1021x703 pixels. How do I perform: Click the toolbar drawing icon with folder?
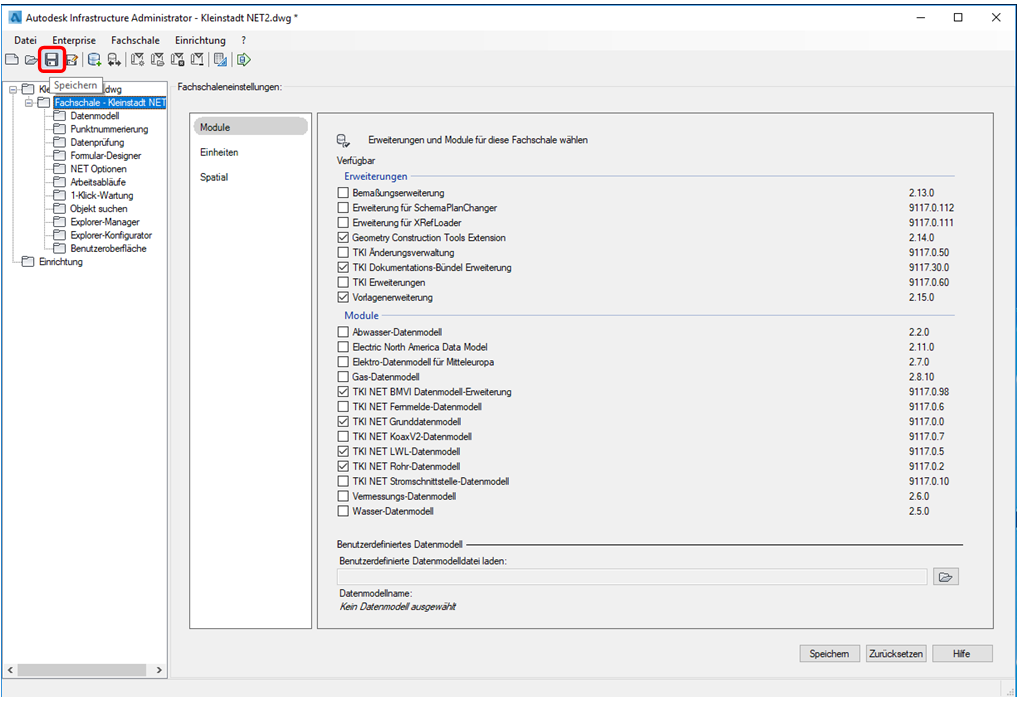click(157, 60)
